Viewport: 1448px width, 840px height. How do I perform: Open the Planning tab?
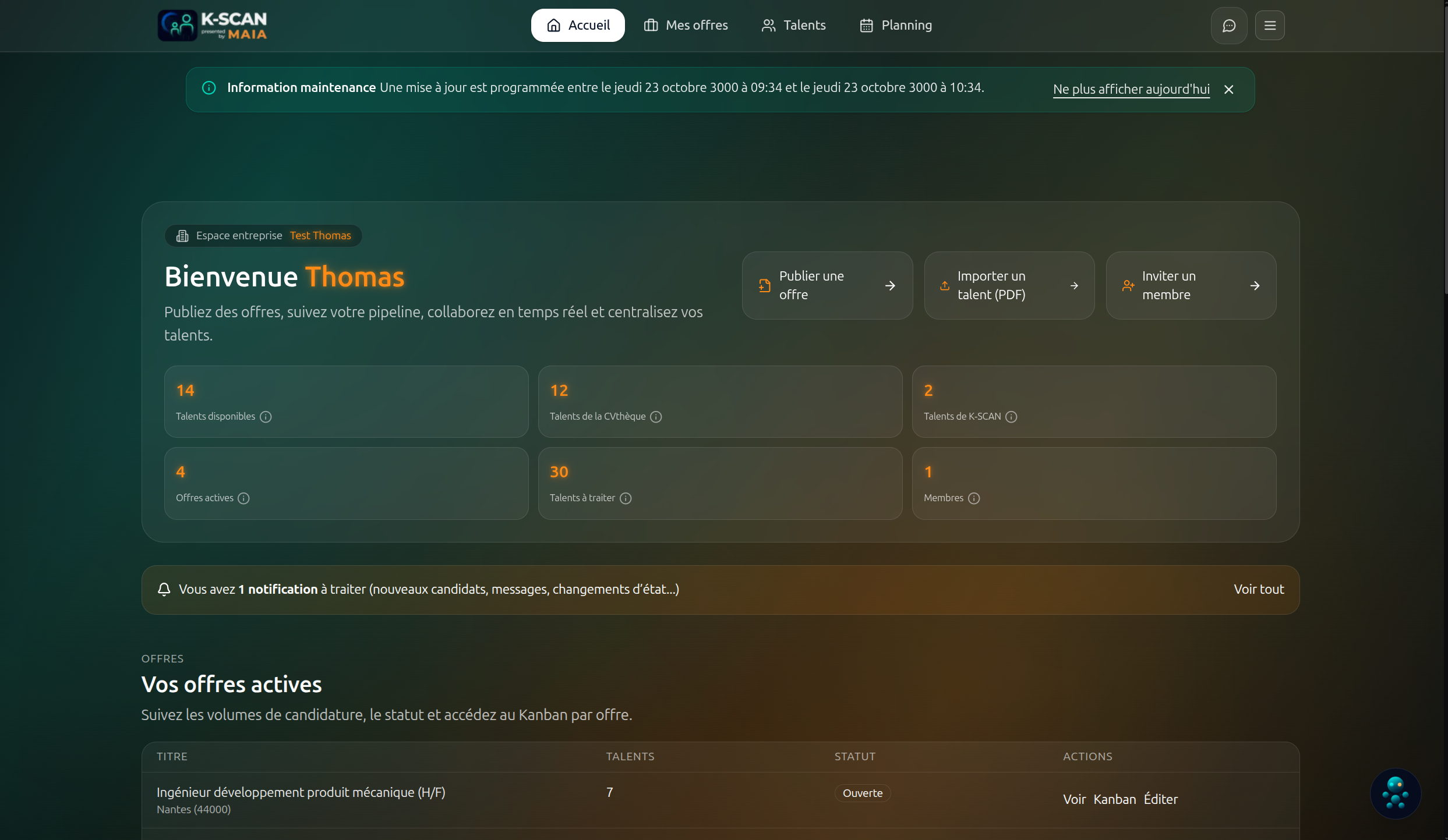coord(896,26)
